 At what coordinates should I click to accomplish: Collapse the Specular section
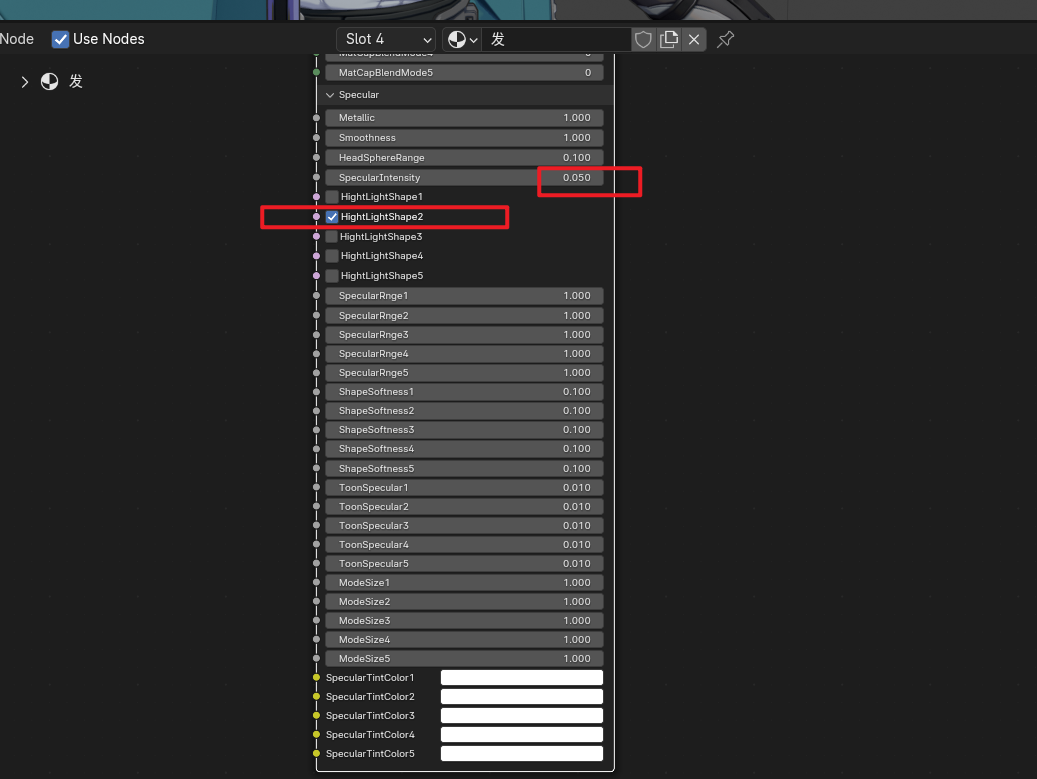pyautogui.click(x=330, y=95)
